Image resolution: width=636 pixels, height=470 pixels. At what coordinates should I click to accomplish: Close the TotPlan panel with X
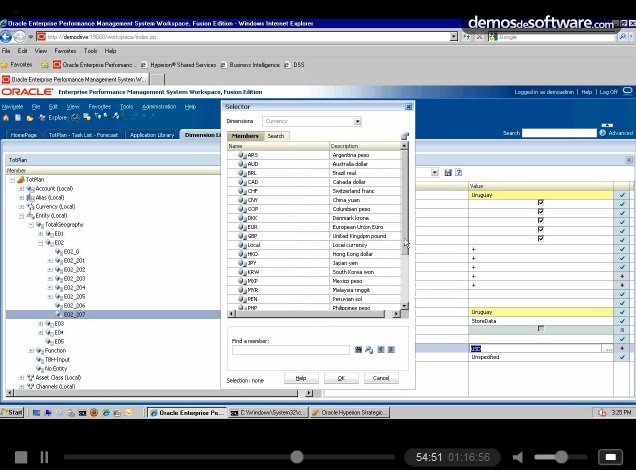[629, 160]
